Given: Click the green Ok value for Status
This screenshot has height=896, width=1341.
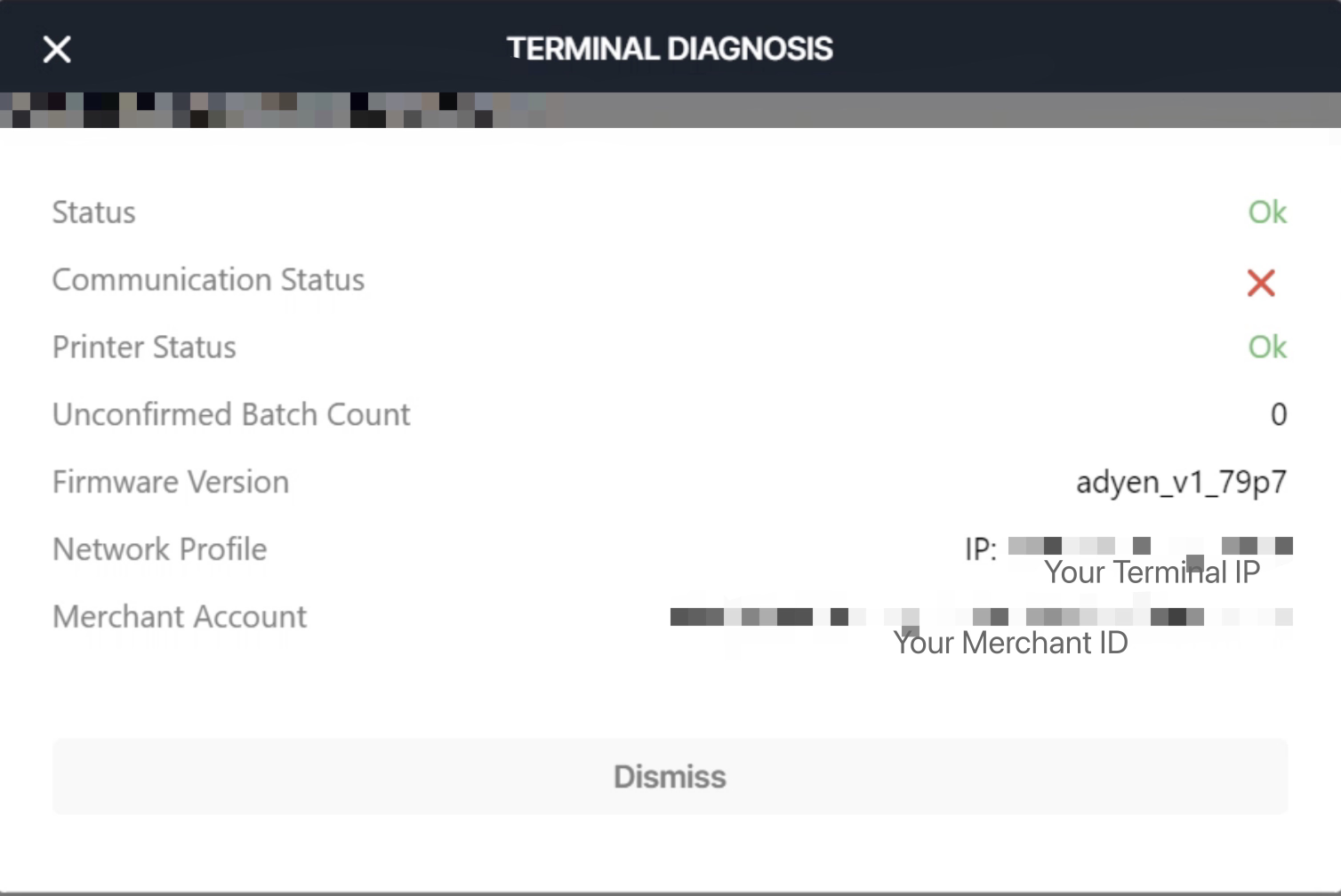Looking at the screenshot, I should (1267, 212).
